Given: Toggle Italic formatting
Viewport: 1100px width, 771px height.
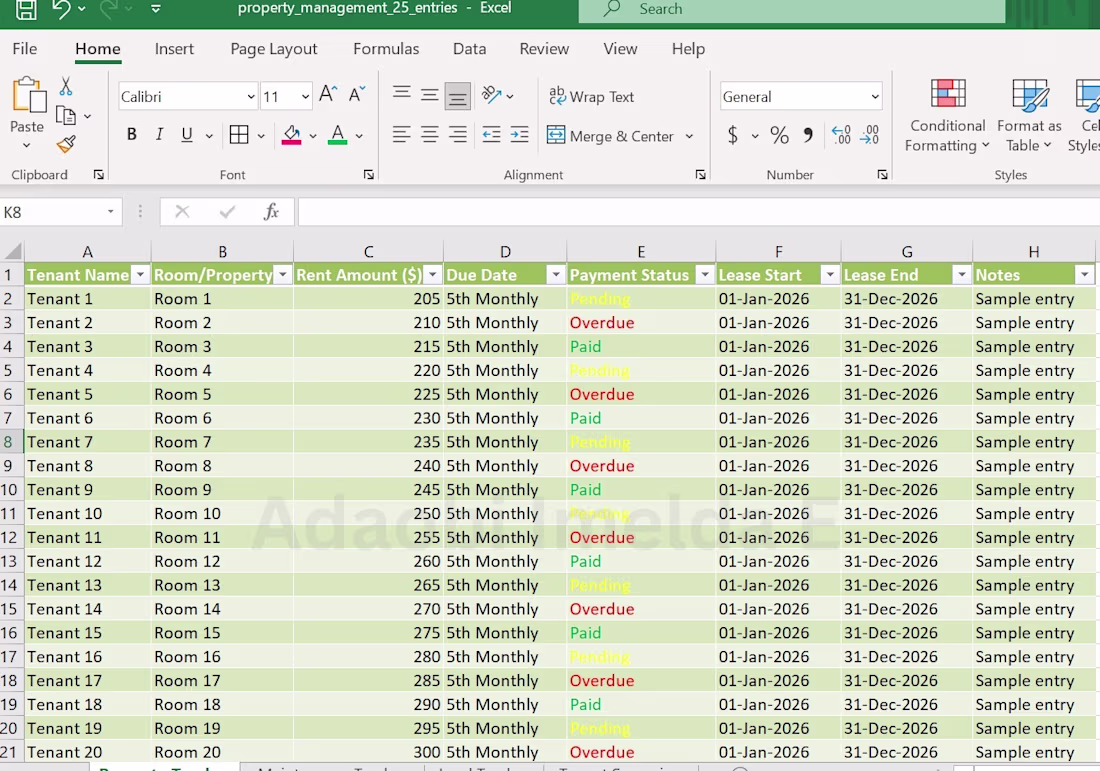Looking at the screenshot, I should pyautogui.click(x=159, y=135).
